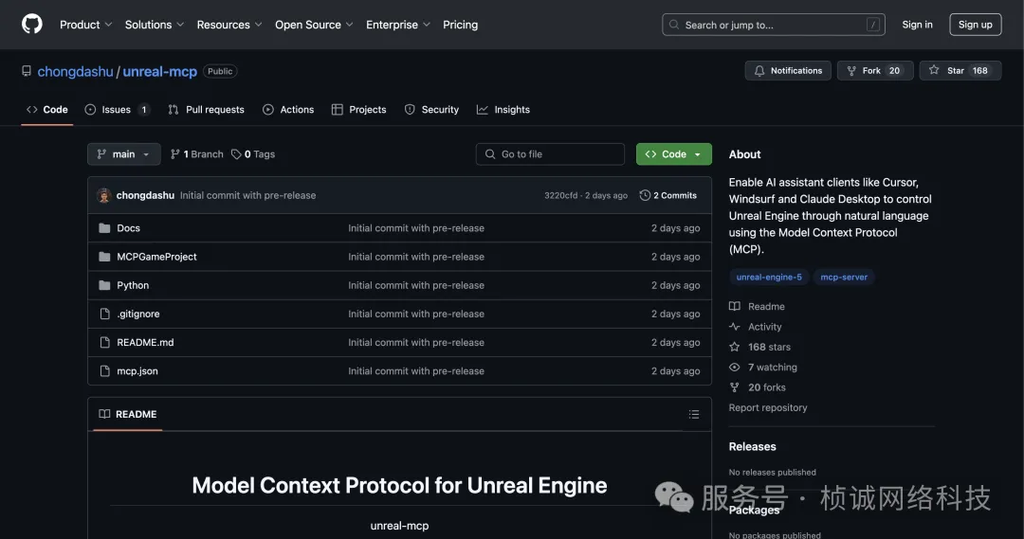Open the mcp.json row commit message
Viewport: 1024px width, 539px height.
point(416,371)
